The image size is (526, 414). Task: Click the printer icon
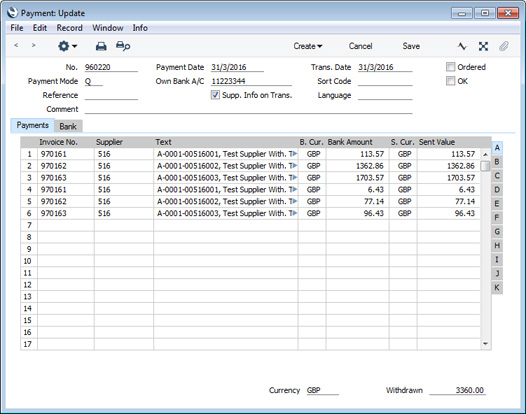101,46
